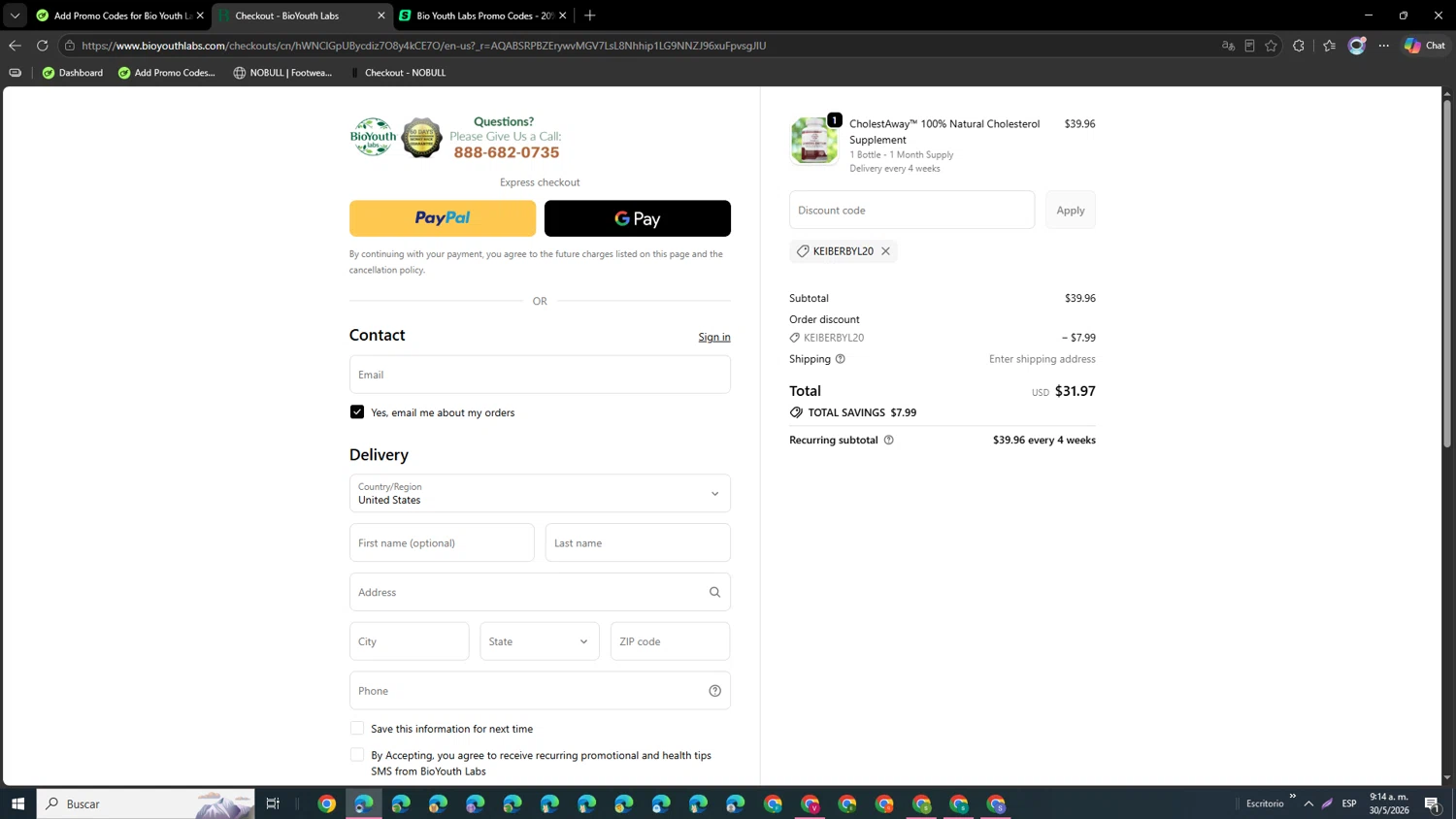Image resolution: width=1456 pixels, height=819 pixels.
Task: Open the browser extensions icon
Action: (x=1299, y=46)
